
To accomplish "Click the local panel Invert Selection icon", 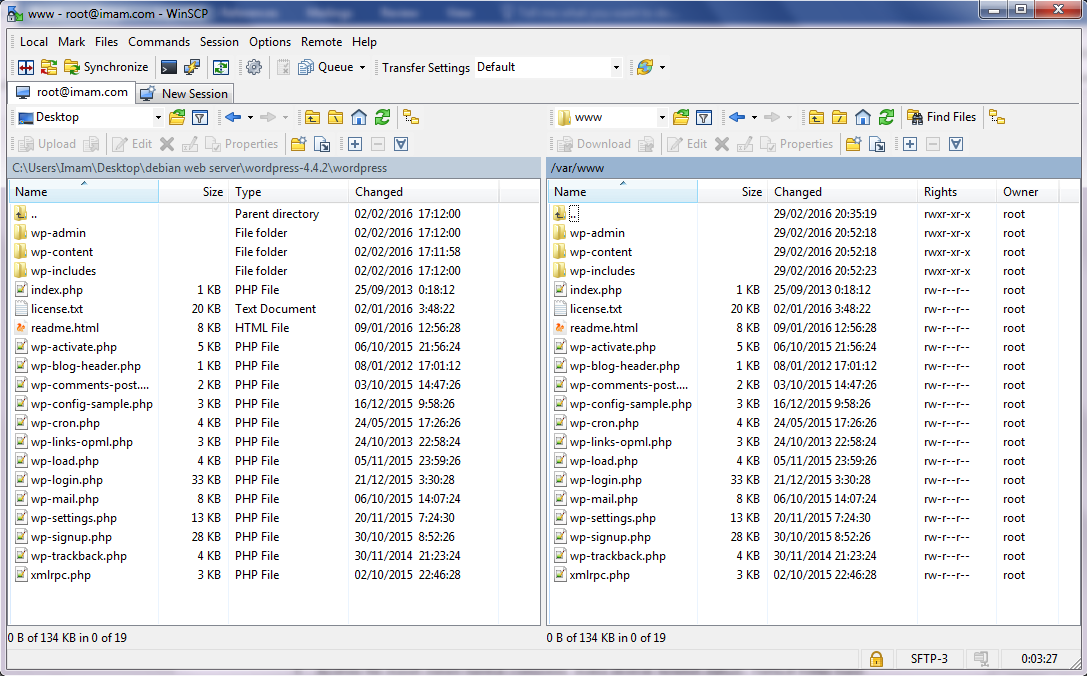I will pyautogui.click(x=401, y=144).
